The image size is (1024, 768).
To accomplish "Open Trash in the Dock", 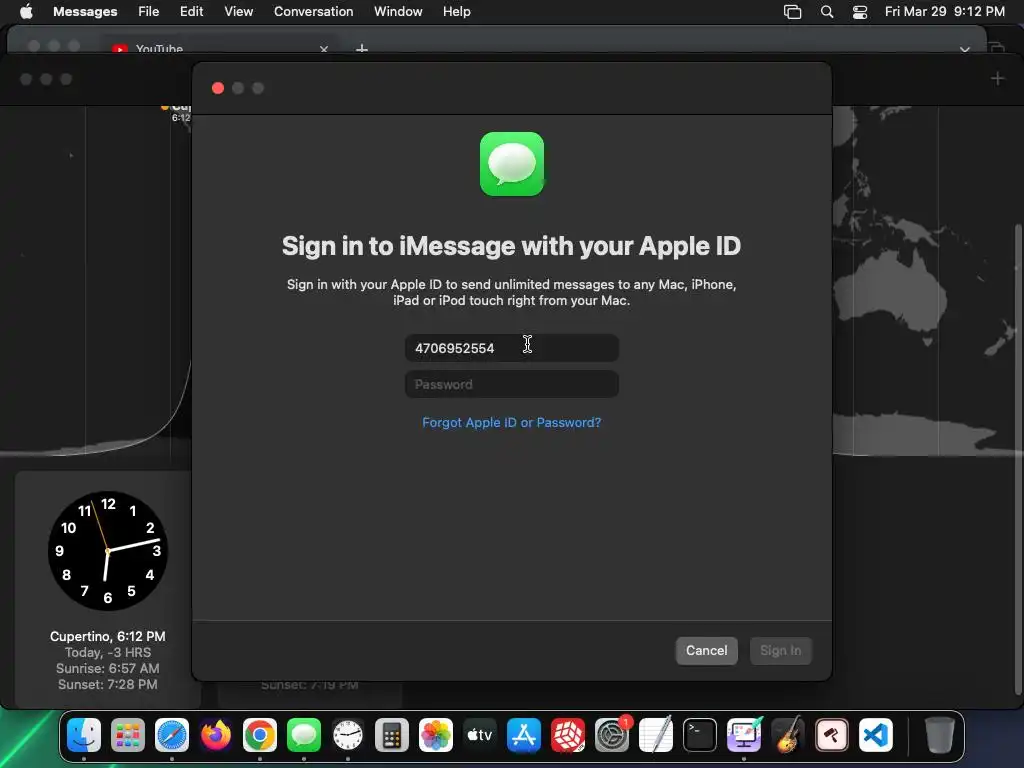I will point(939,735).
